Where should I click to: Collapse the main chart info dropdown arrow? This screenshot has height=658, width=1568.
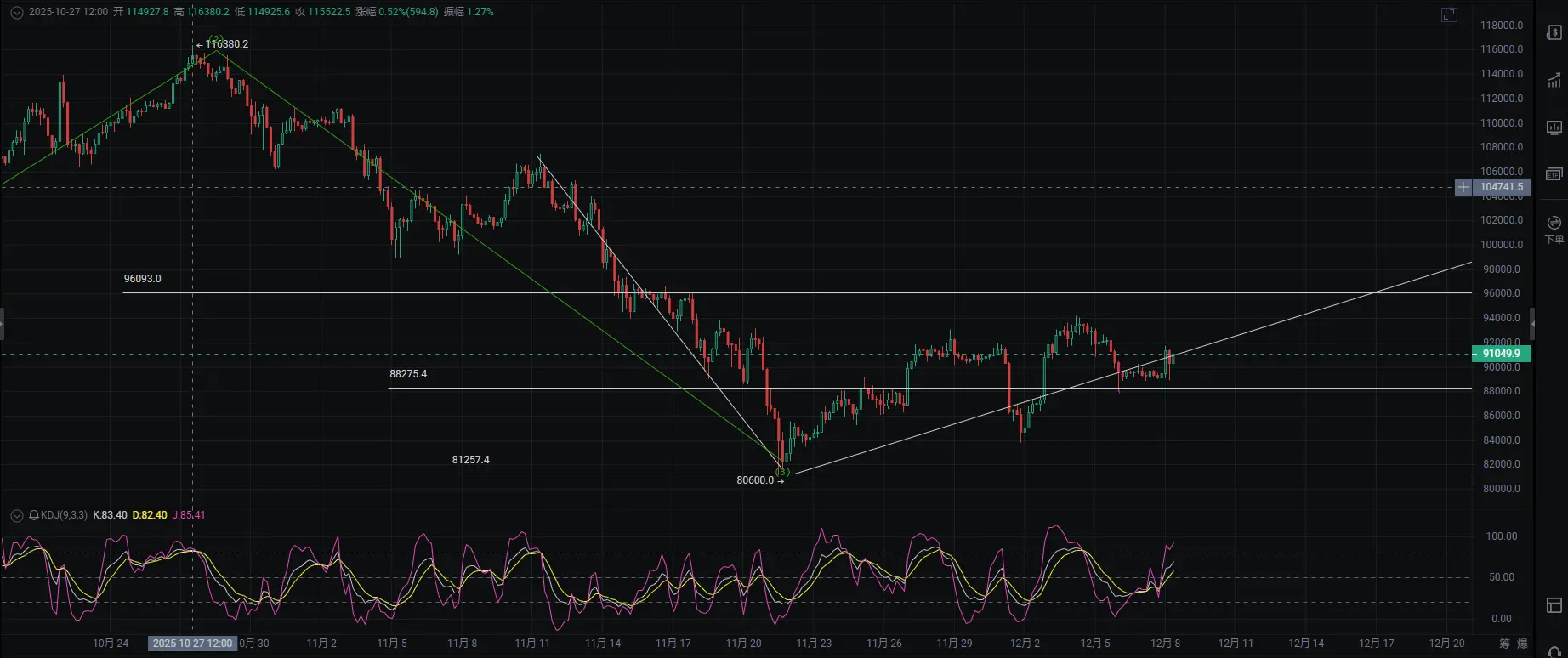[x=17, y=12]
